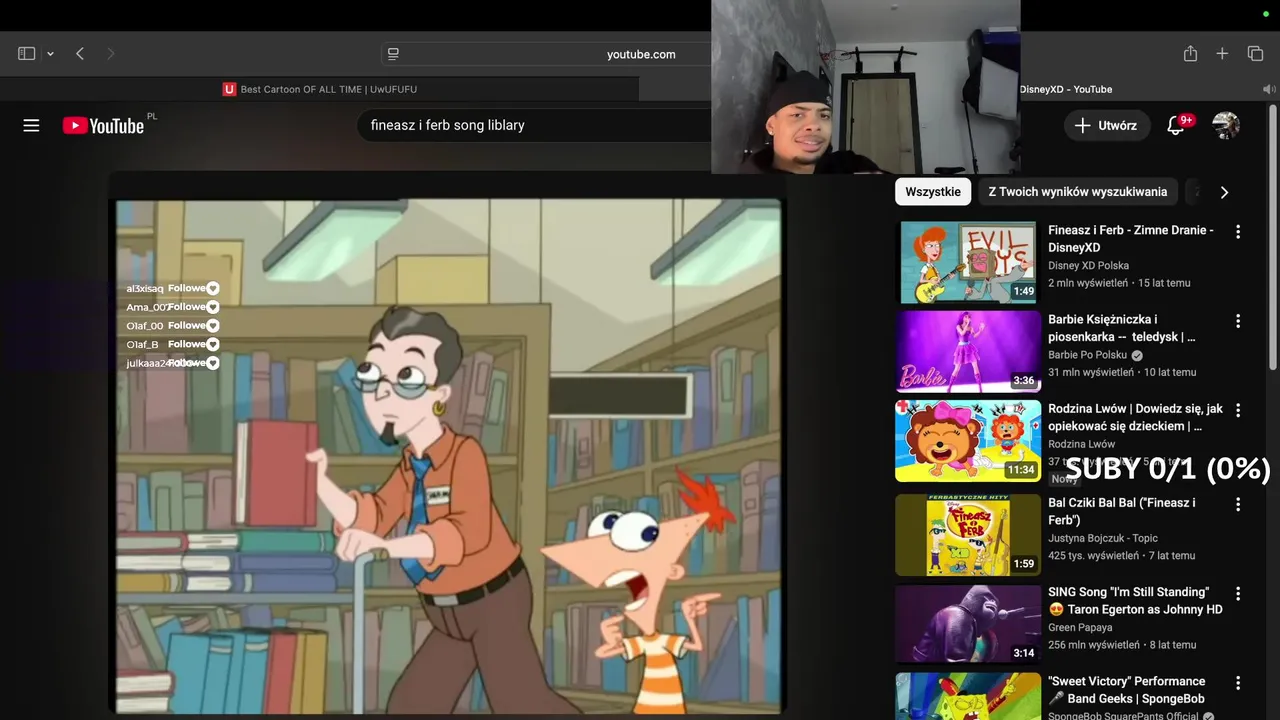
Task: Open options menu for Sweet Victory video
Action: (x=1238, y=683)
